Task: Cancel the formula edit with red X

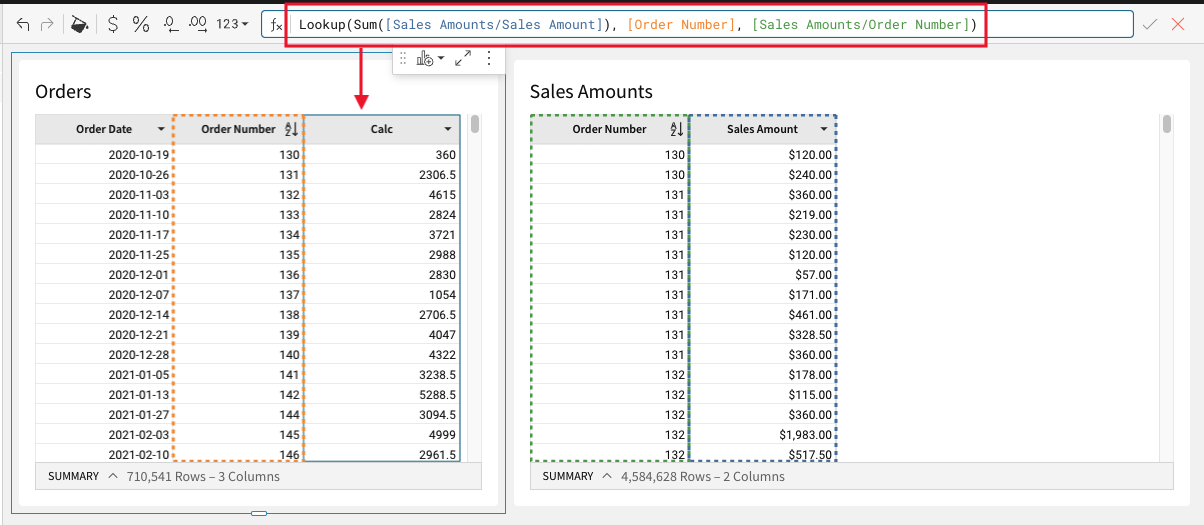Action: pyautogui.click(x=1177, y=24)
